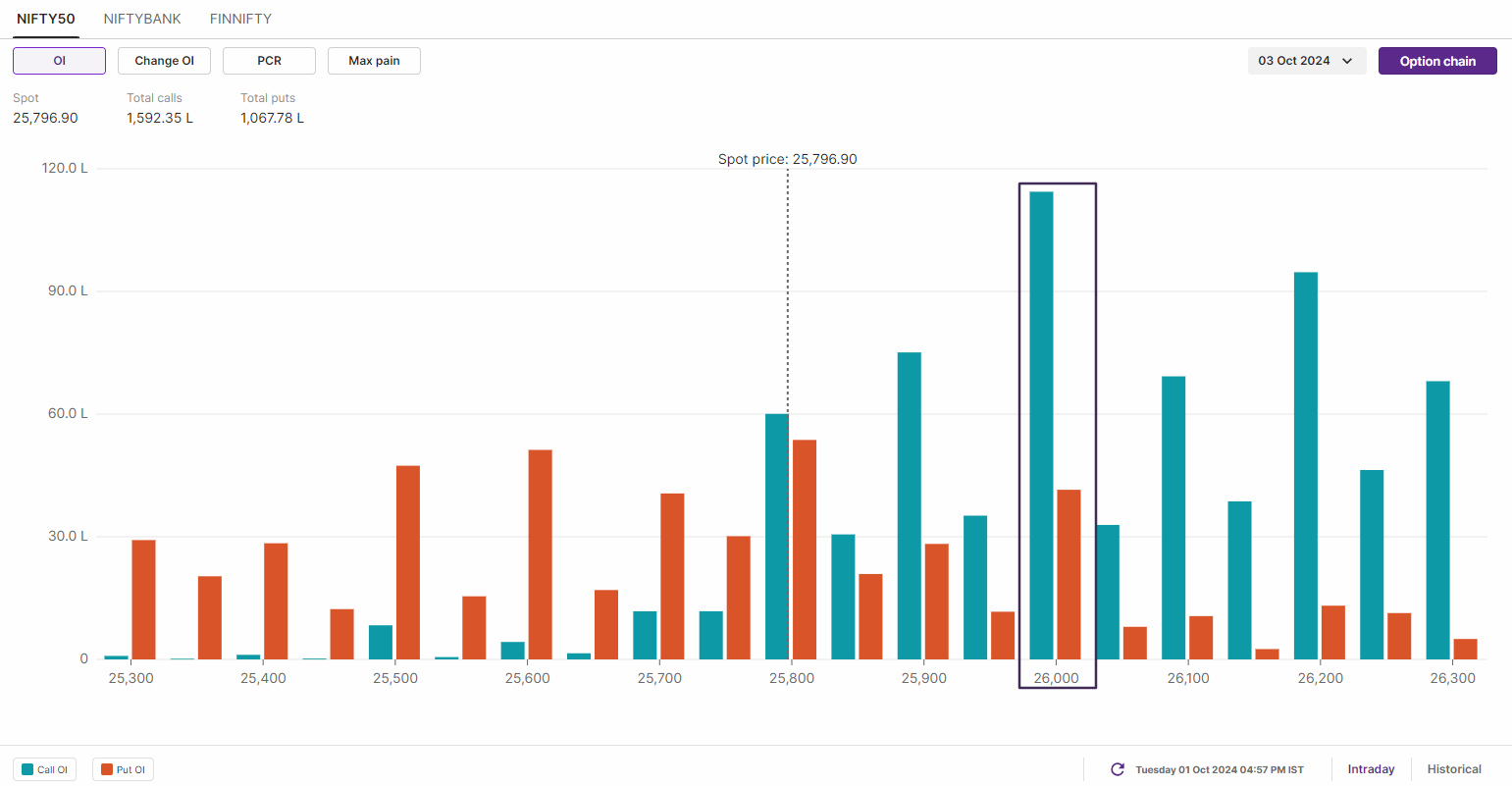The height and width of the screenshot is (786, 1512).
Task: Open the NIFTYBANK tab
Action: (142, 19)
